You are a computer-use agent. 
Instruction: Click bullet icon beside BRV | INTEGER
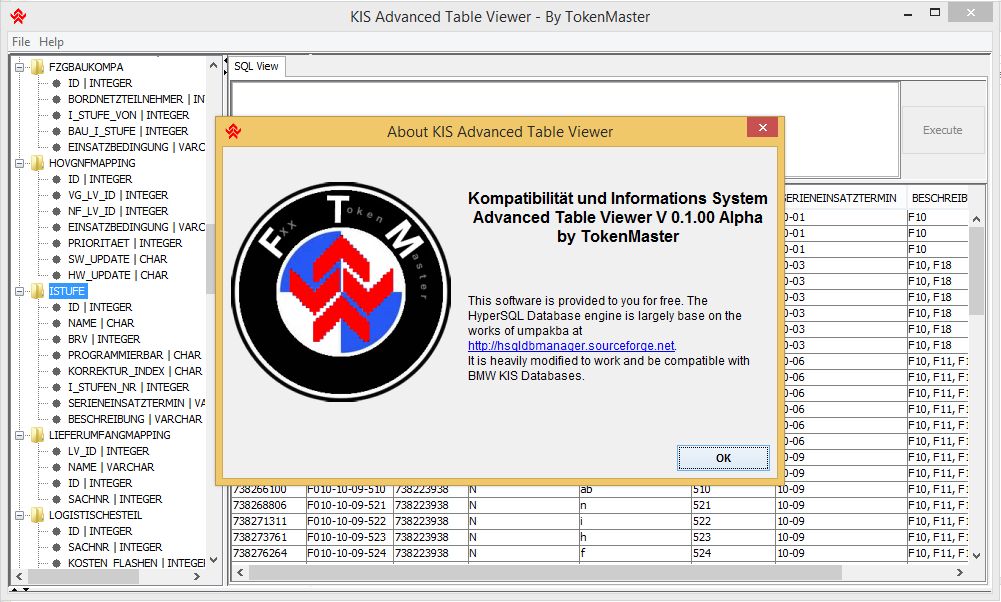(57, 339)
